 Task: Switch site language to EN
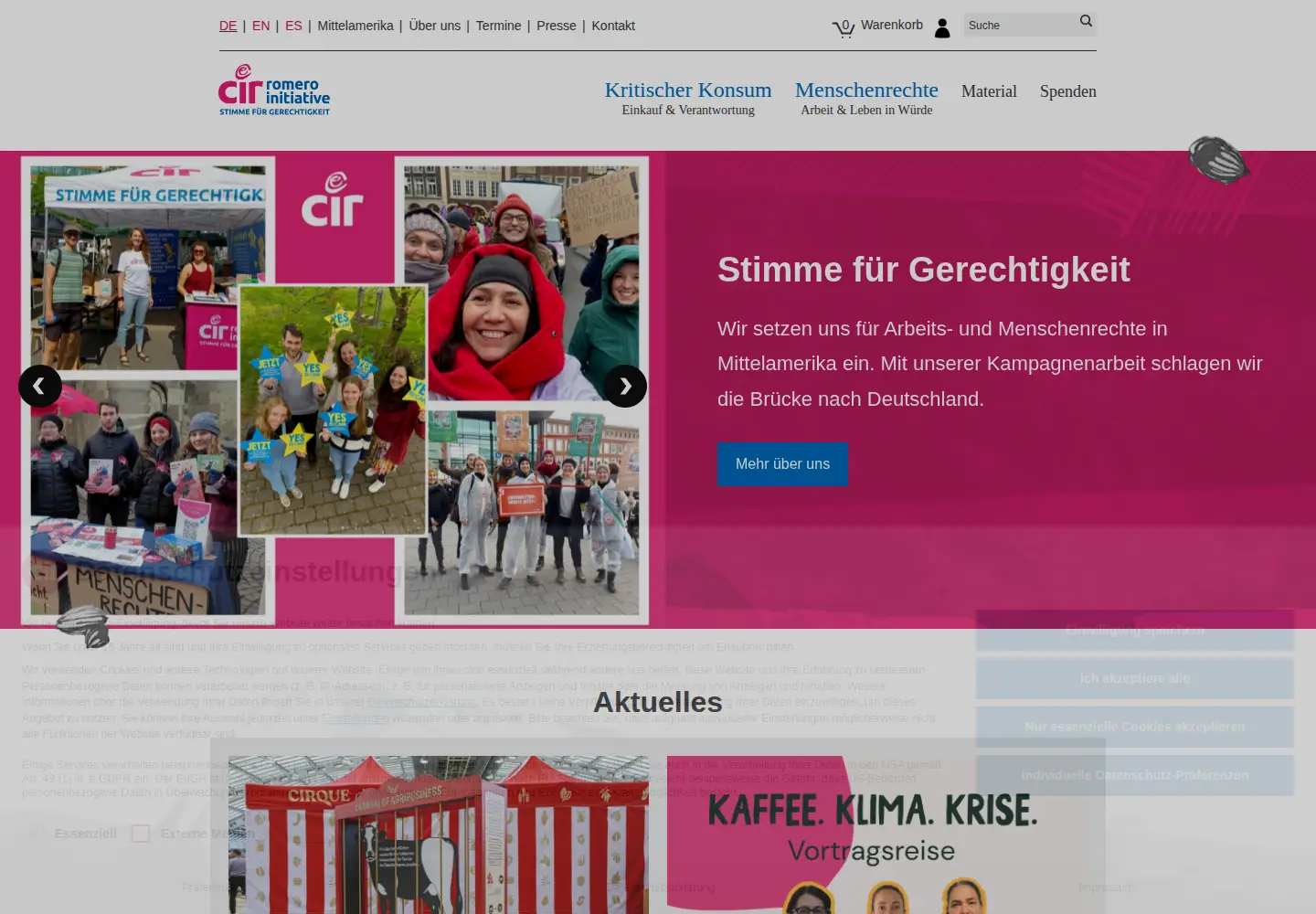(x=260, y=26)
